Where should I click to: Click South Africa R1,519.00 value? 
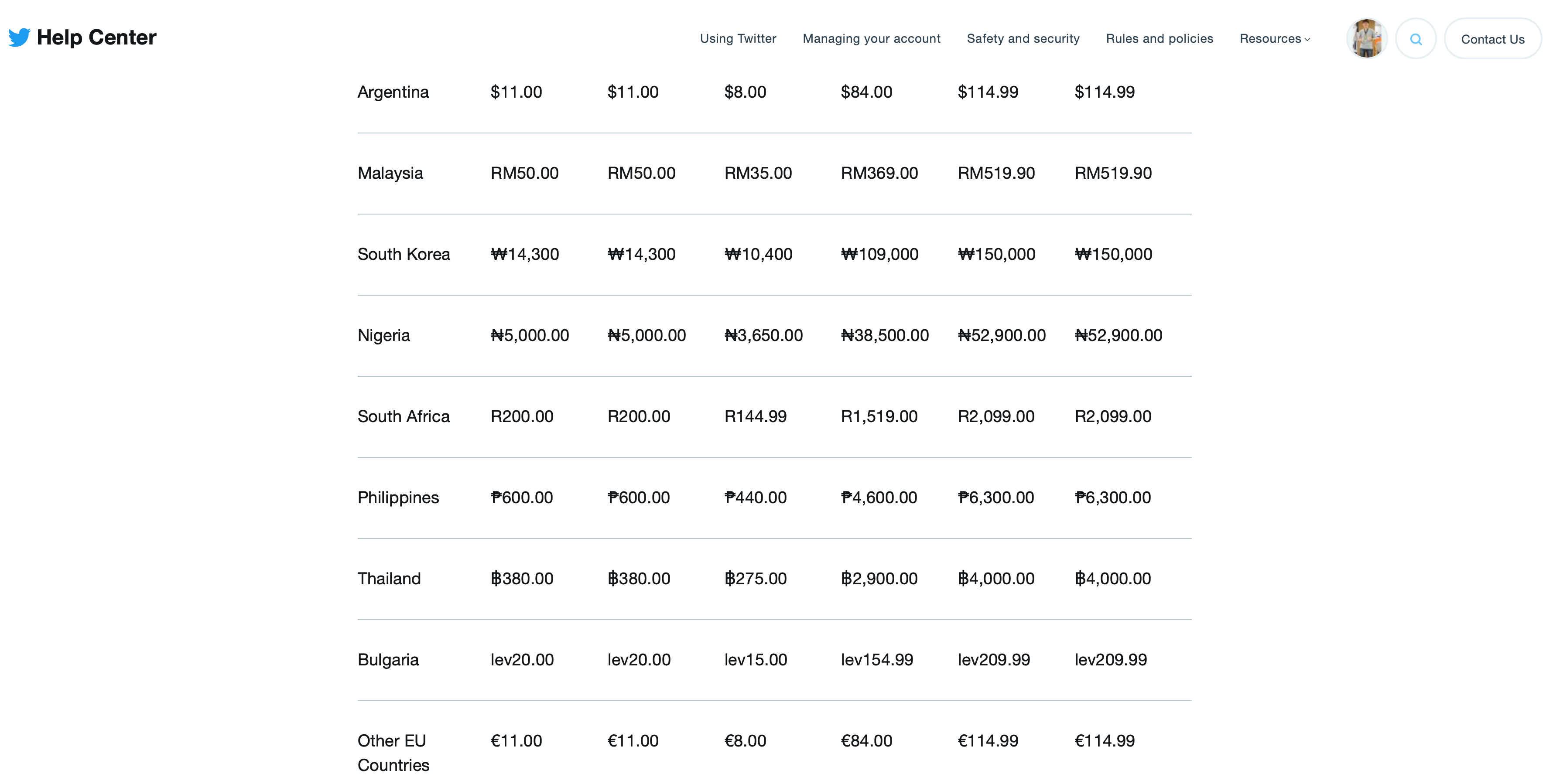coord(879,416)
